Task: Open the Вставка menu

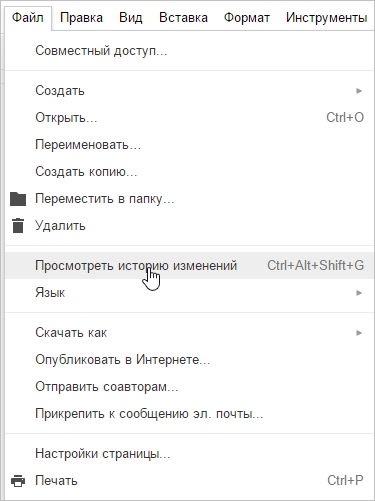Action: (x=183, y=17)
